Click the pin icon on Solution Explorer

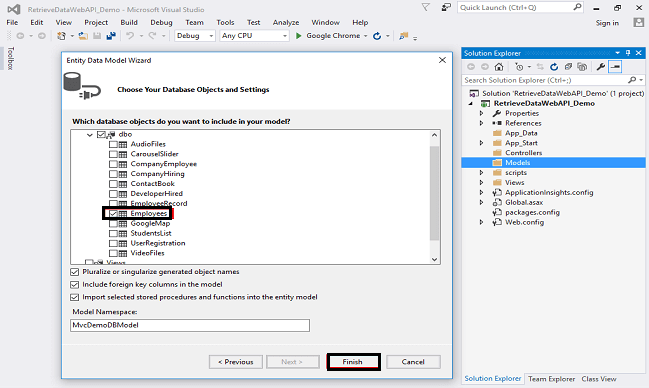[x=628, y=53]
